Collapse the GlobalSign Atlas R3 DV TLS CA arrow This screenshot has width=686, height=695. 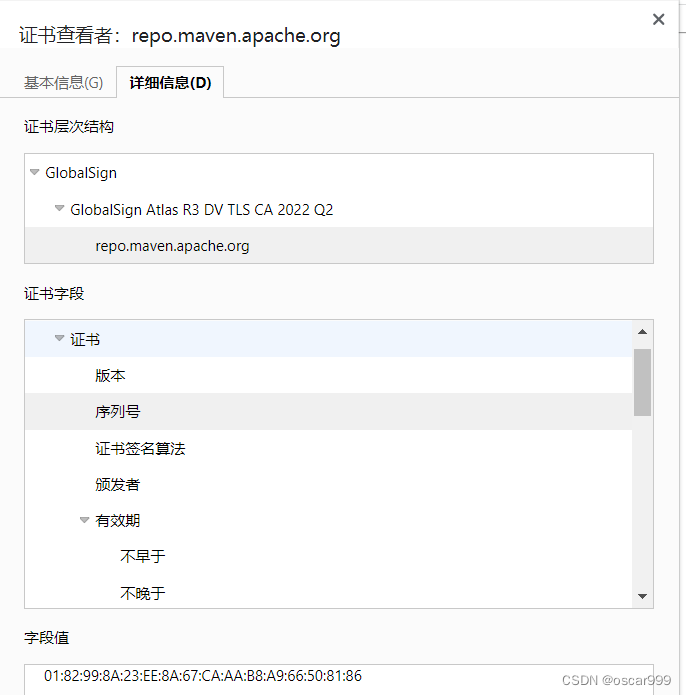point(59,208)
